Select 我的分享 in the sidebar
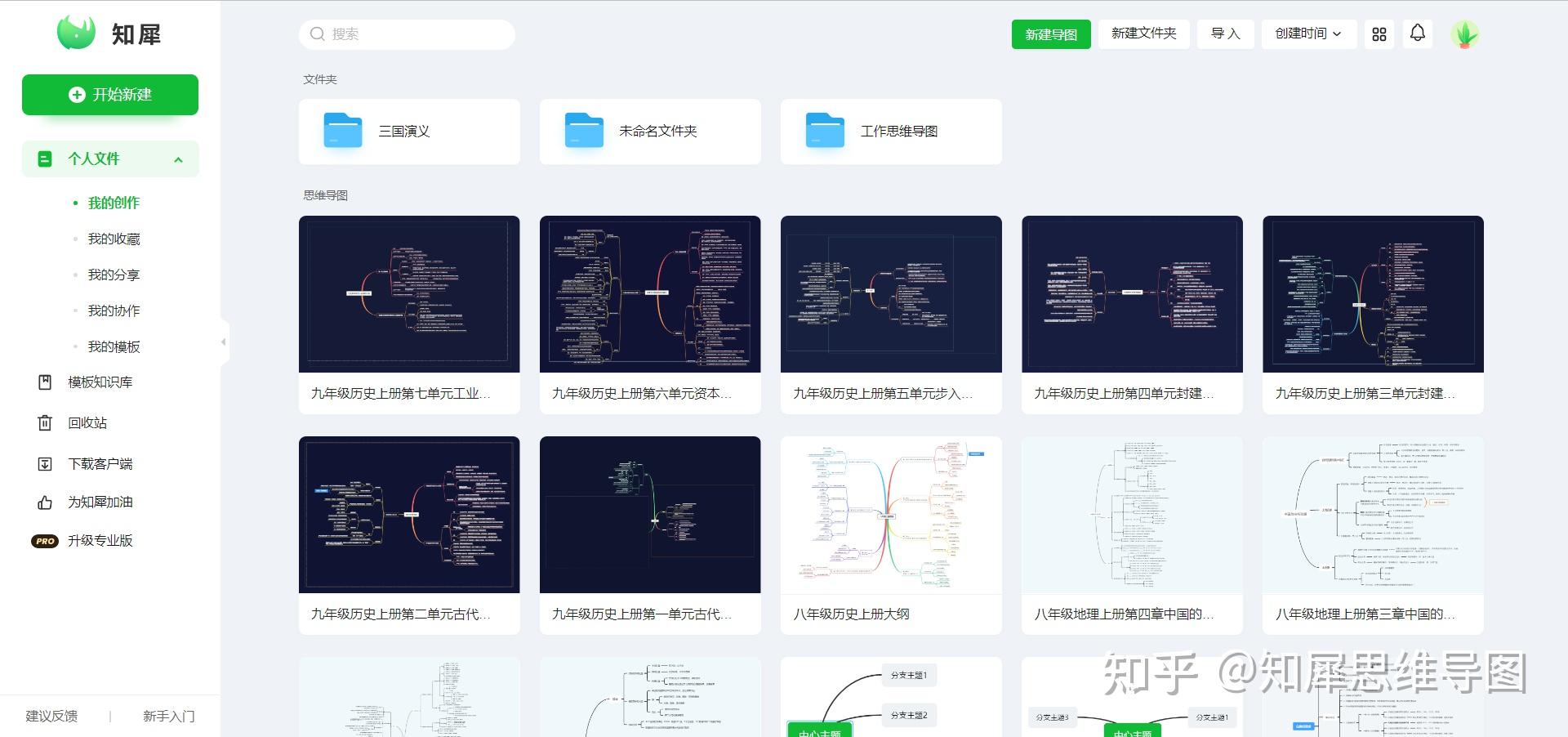Image resolution: width=1568 pixels, height=737 pixels. point(114,275)
